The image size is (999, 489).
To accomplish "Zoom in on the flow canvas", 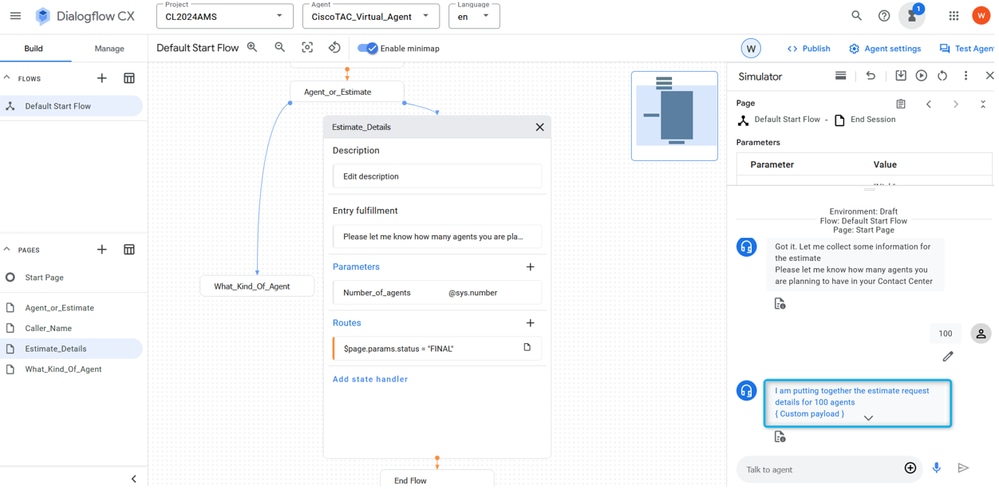I will [252, 47].
